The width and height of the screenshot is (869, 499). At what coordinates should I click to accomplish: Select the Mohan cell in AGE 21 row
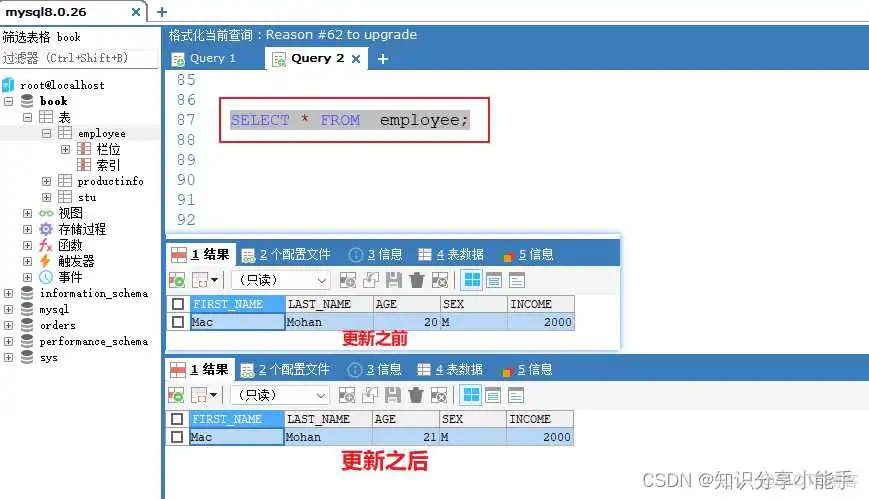click(x=328, y=437)
